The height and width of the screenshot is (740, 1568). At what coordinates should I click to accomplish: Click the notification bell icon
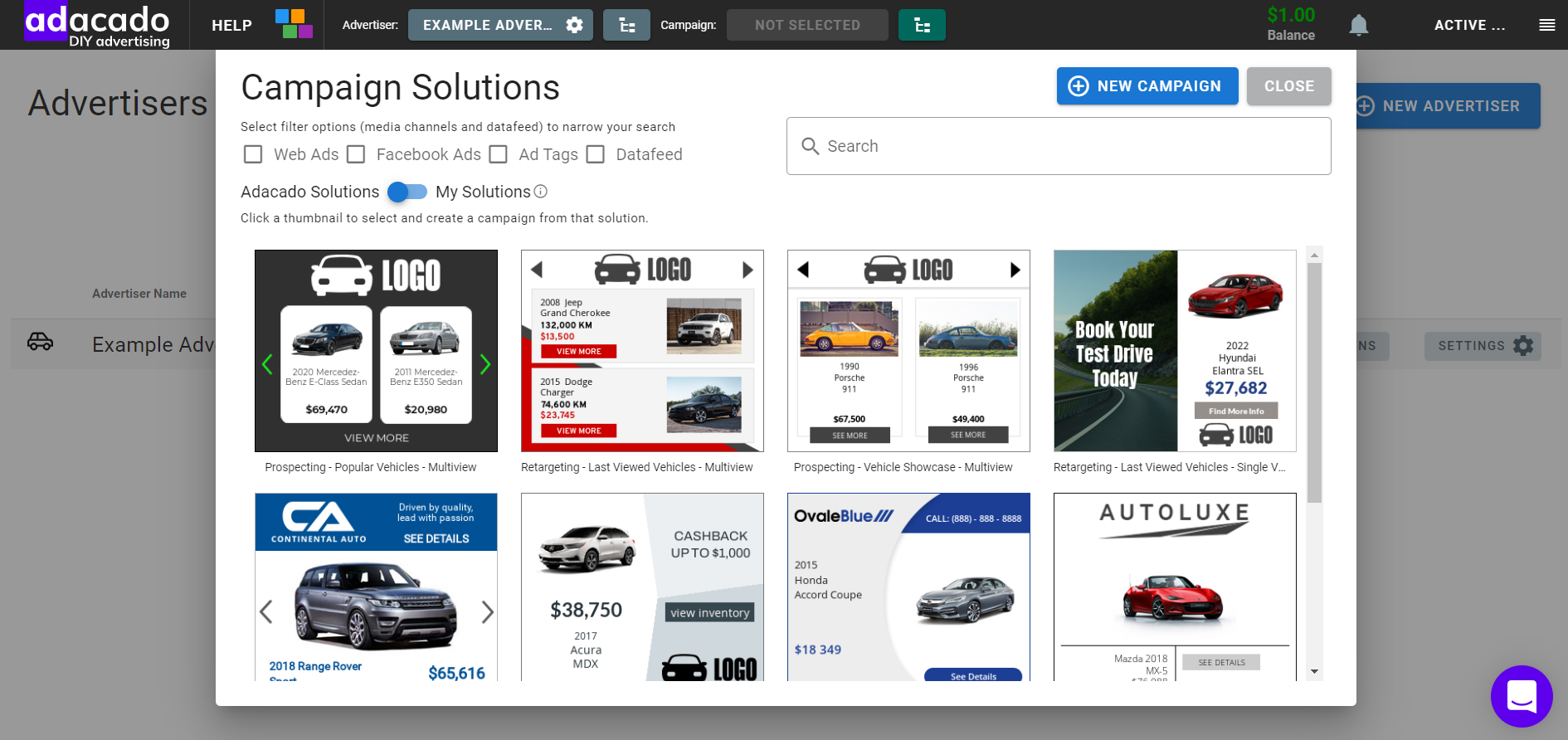pos(1358,26)
